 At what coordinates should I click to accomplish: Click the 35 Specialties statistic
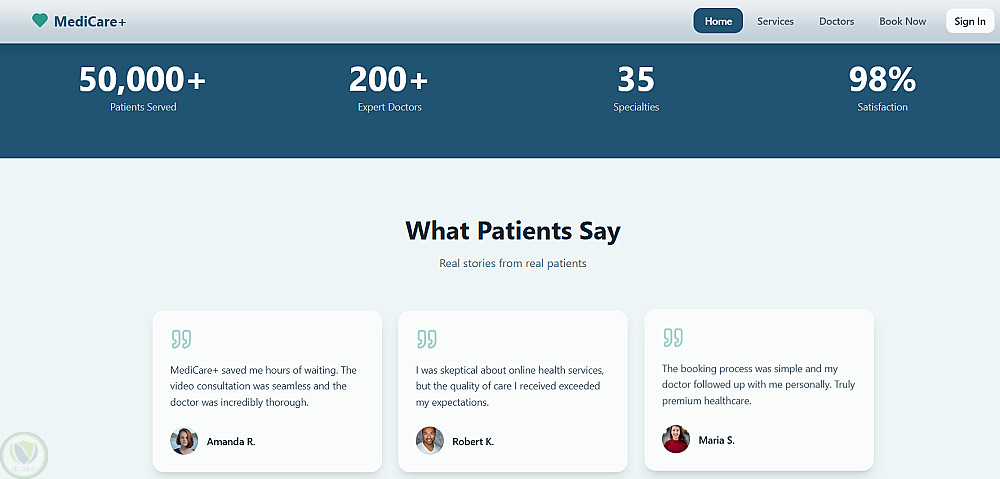[x=636, y=87]
